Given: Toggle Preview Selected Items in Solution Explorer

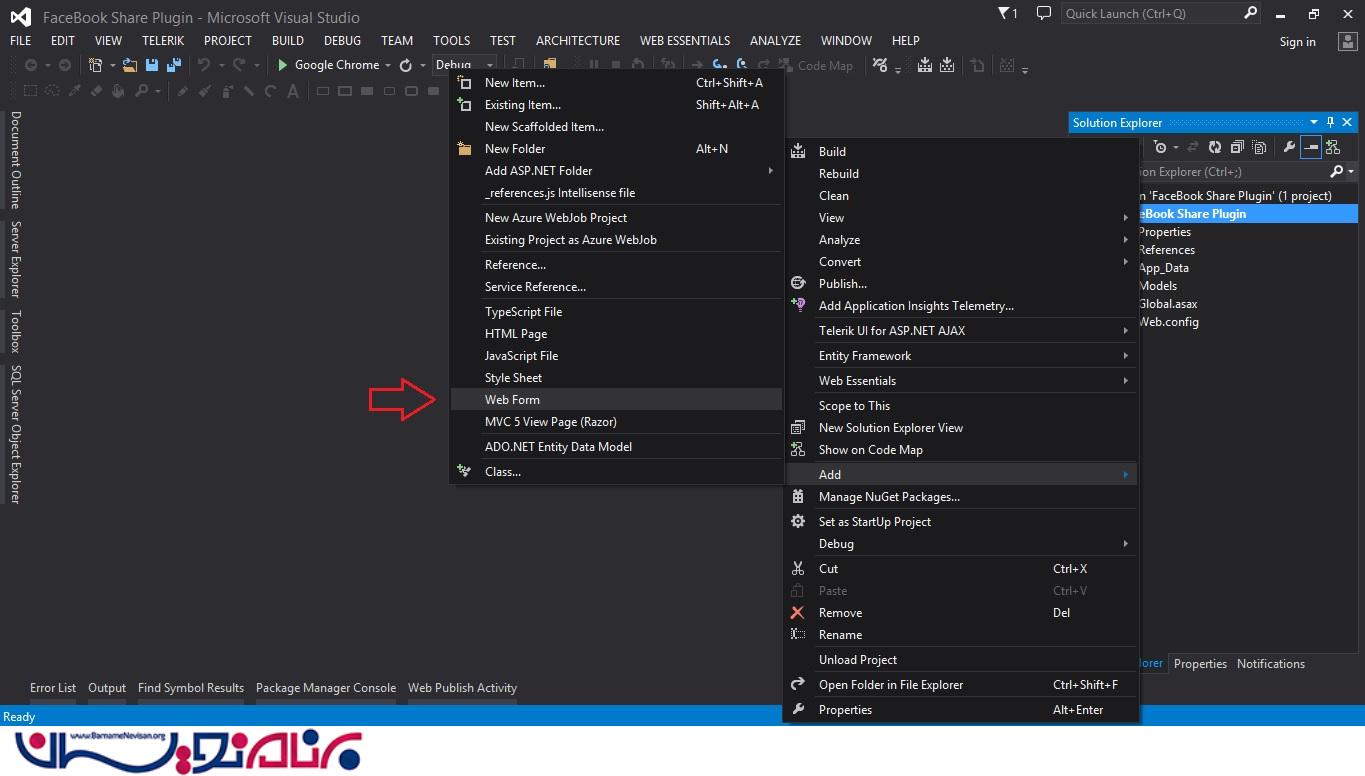Looking at the screenshot, I should (1310, 148).
